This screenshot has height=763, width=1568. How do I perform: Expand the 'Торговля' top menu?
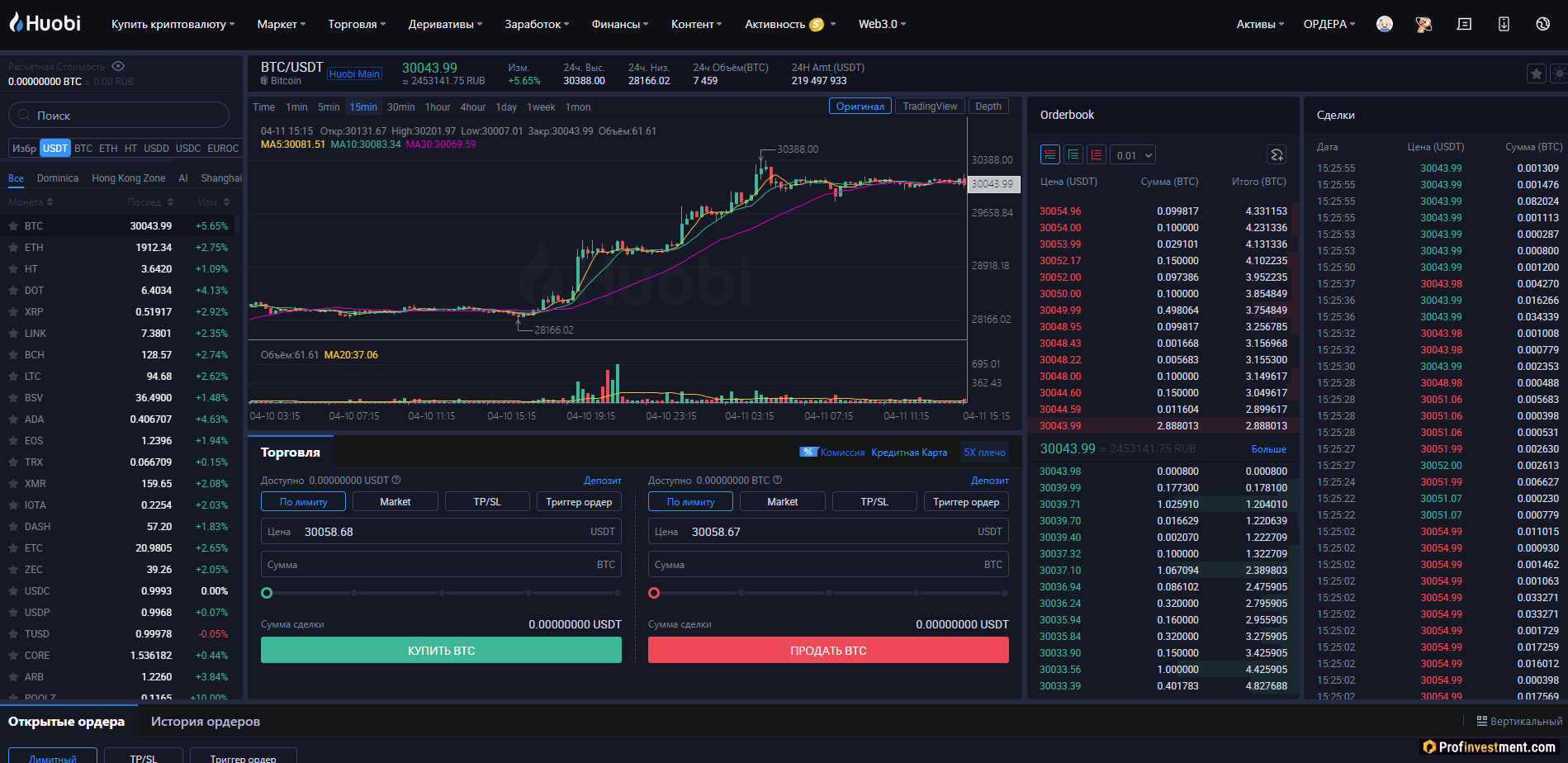point(357,24)
